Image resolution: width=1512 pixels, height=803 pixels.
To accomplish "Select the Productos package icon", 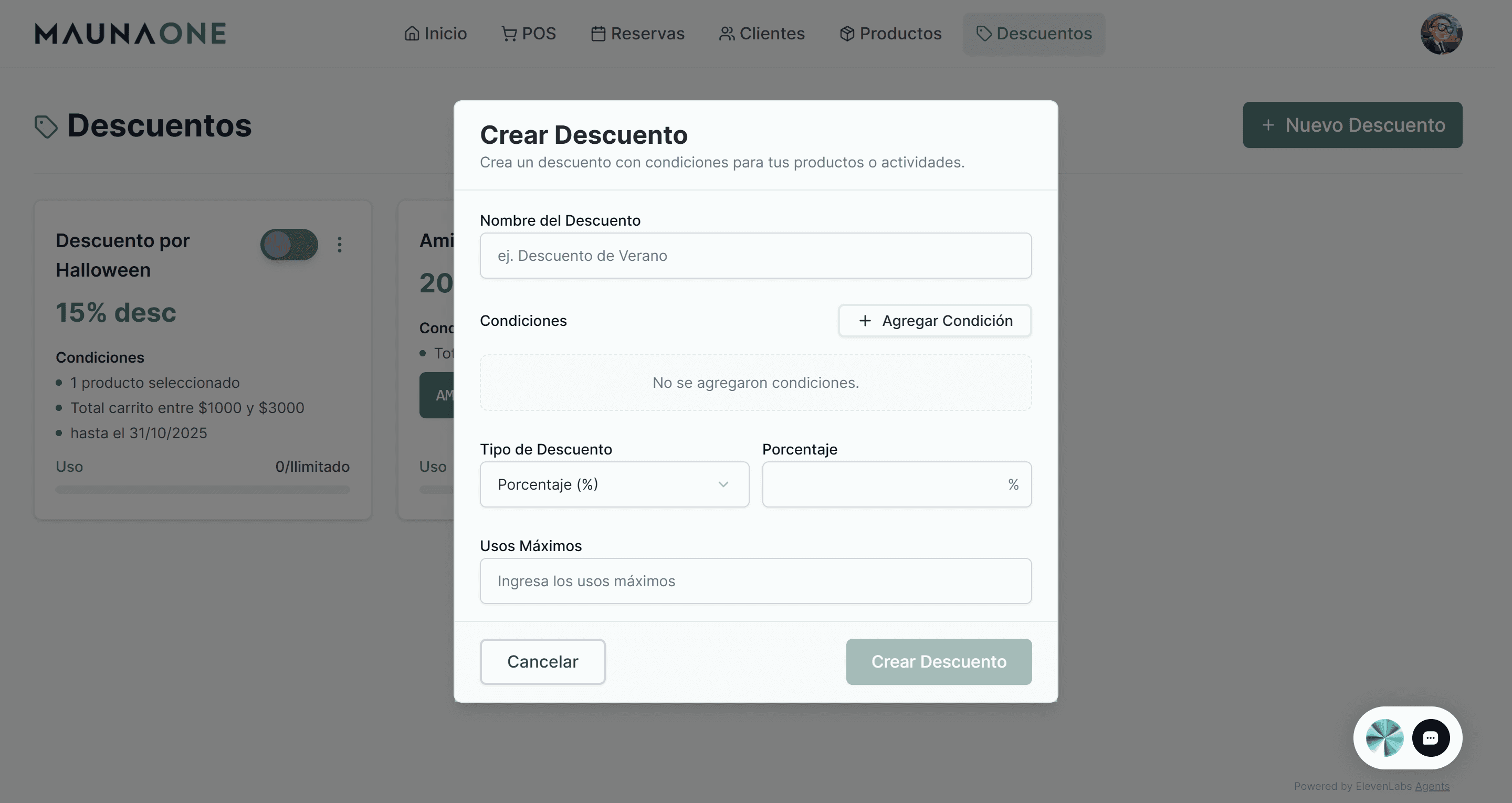I will [x=846, y=34].
